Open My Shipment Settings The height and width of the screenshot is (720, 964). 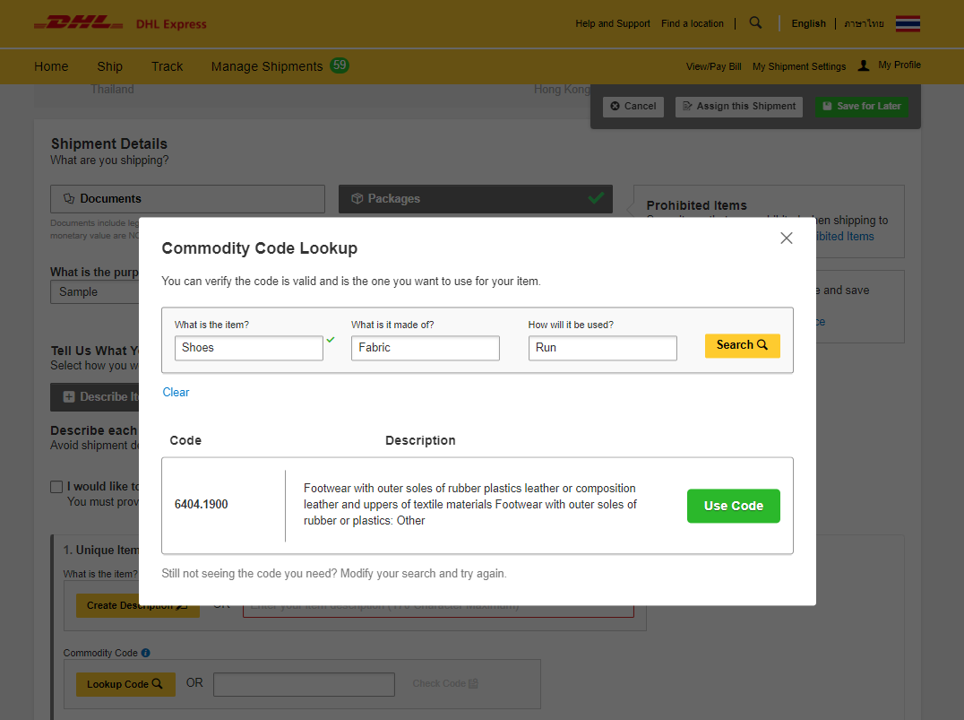pyautogui.click(x=799, y=66)
